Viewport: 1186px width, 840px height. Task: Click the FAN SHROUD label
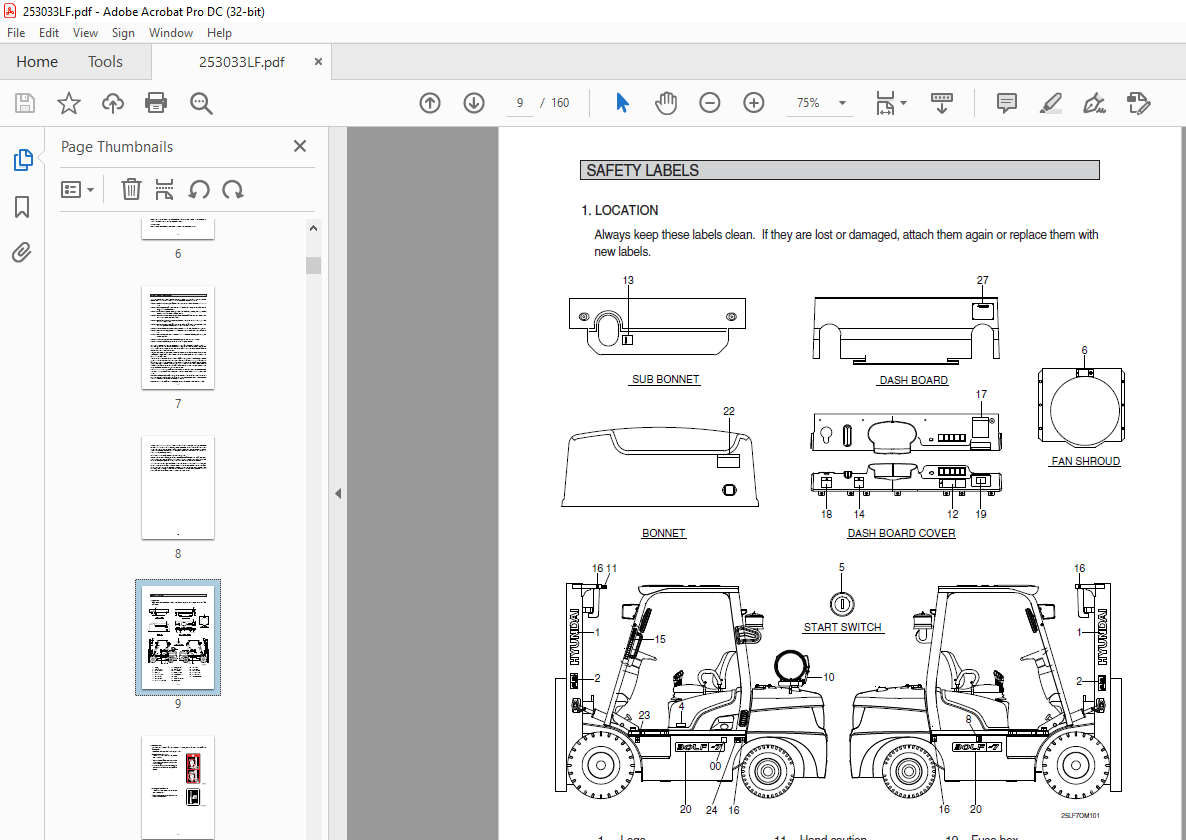[x=1085, y=461]
